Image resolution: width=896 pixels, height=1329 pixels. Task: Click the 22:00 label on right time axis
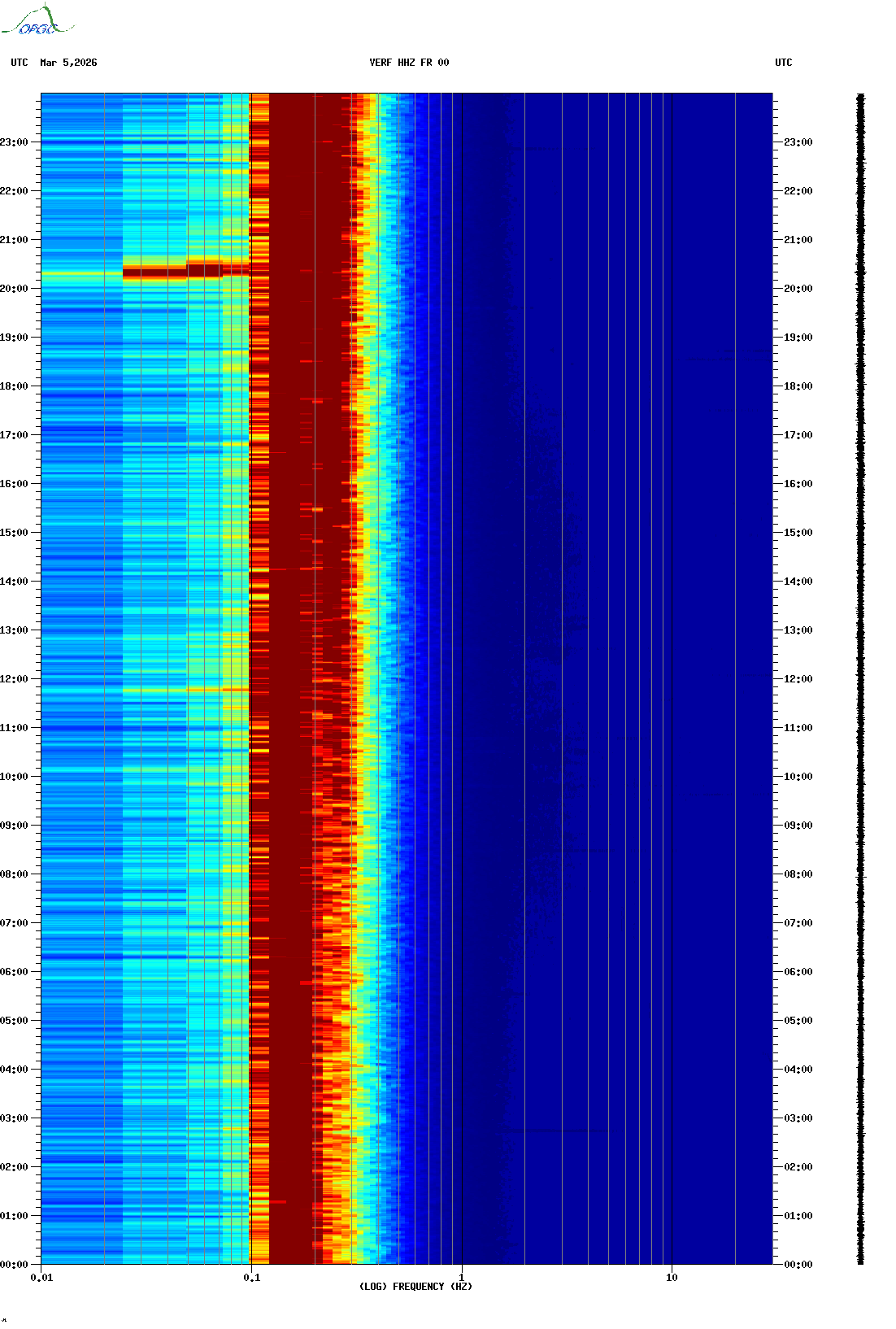pos(798,191)
